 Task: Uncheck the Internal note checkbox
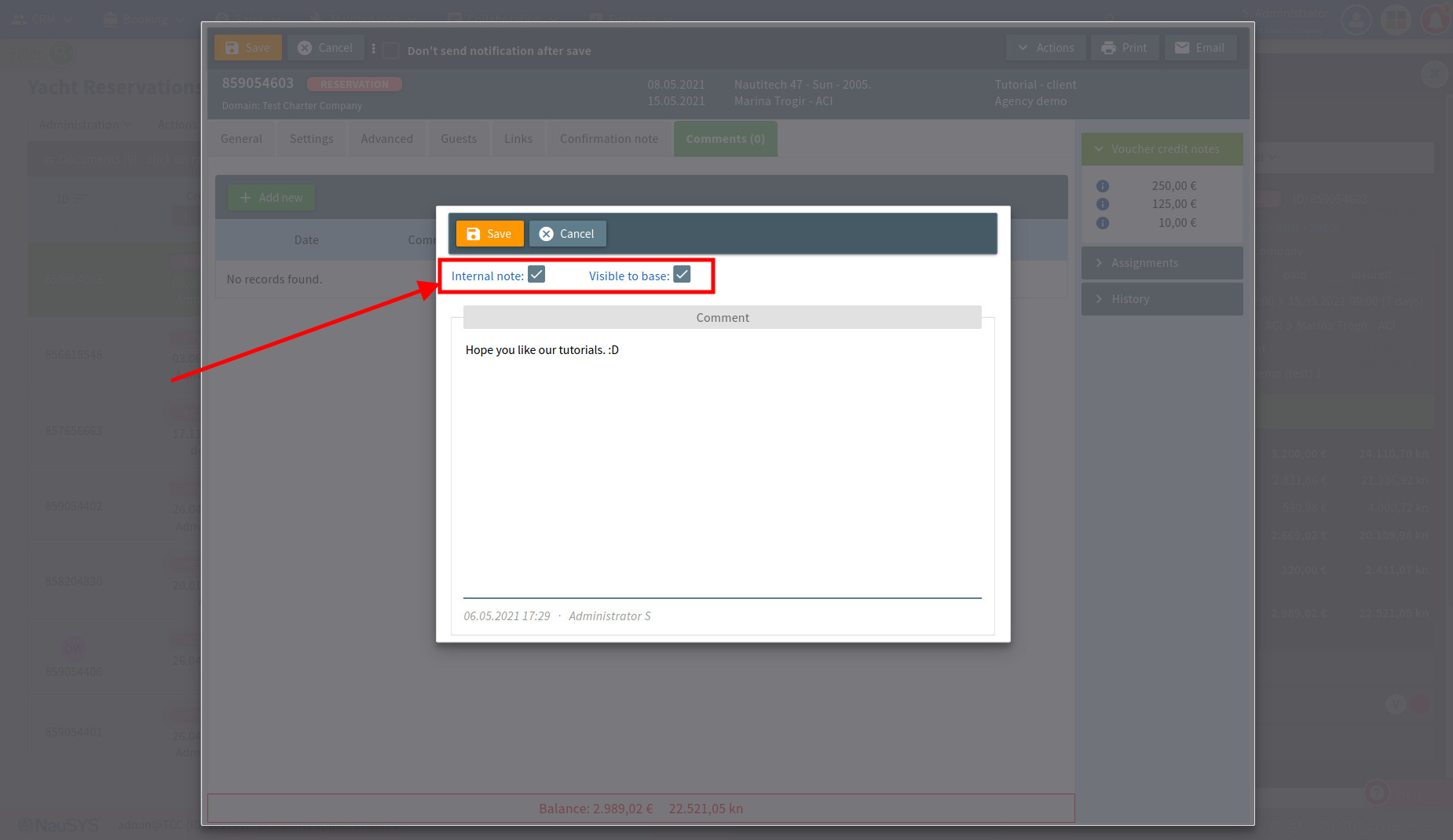pyautogui.click(x=536, y=275)
